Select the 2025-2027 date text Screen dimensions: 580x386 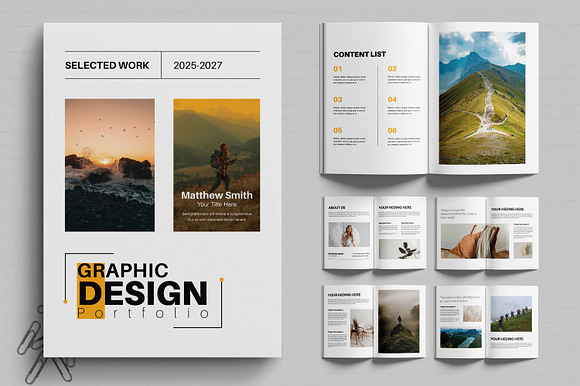point(198,65)
